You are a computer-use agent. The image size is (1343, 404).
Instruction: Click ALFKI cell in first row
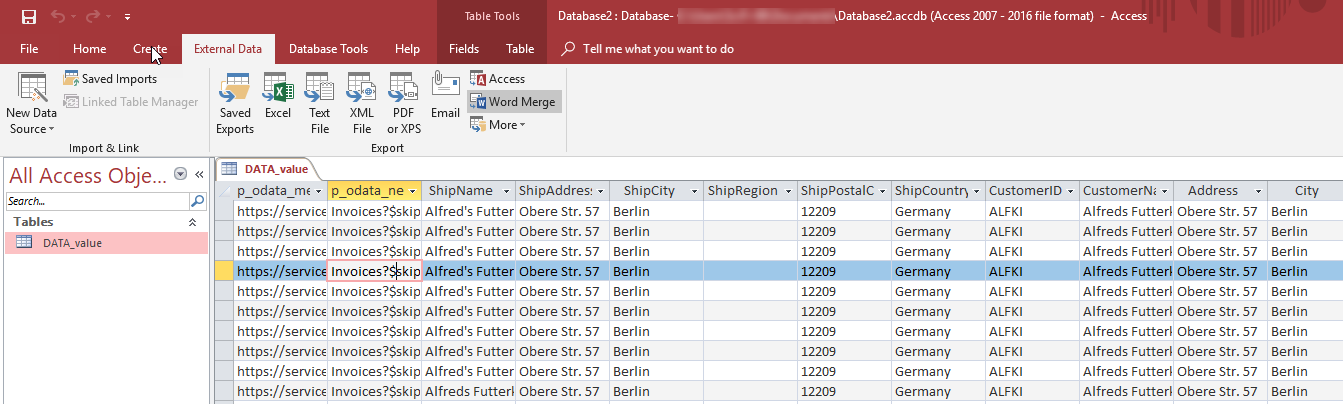pyautogui.click(x=1032, y=211)
